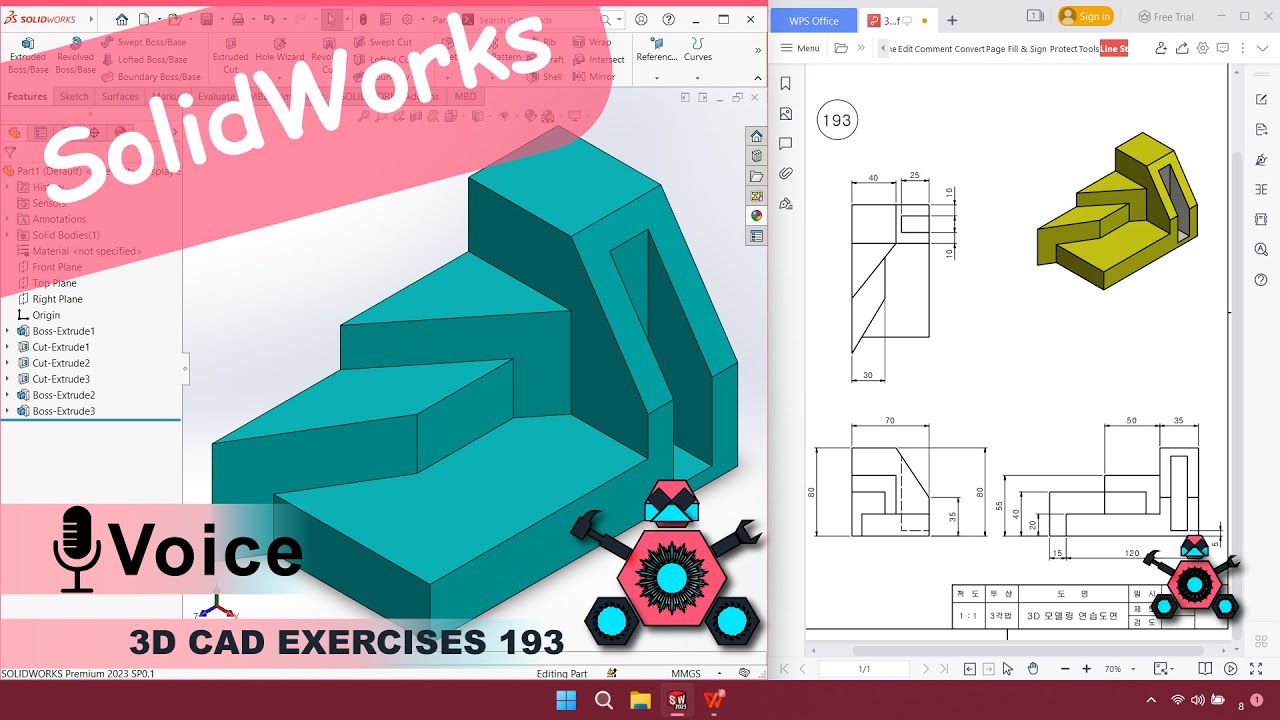Open WPS bookmark panel icon
The height and width of the screenshot is (720, 1280).
coord(786,84)
